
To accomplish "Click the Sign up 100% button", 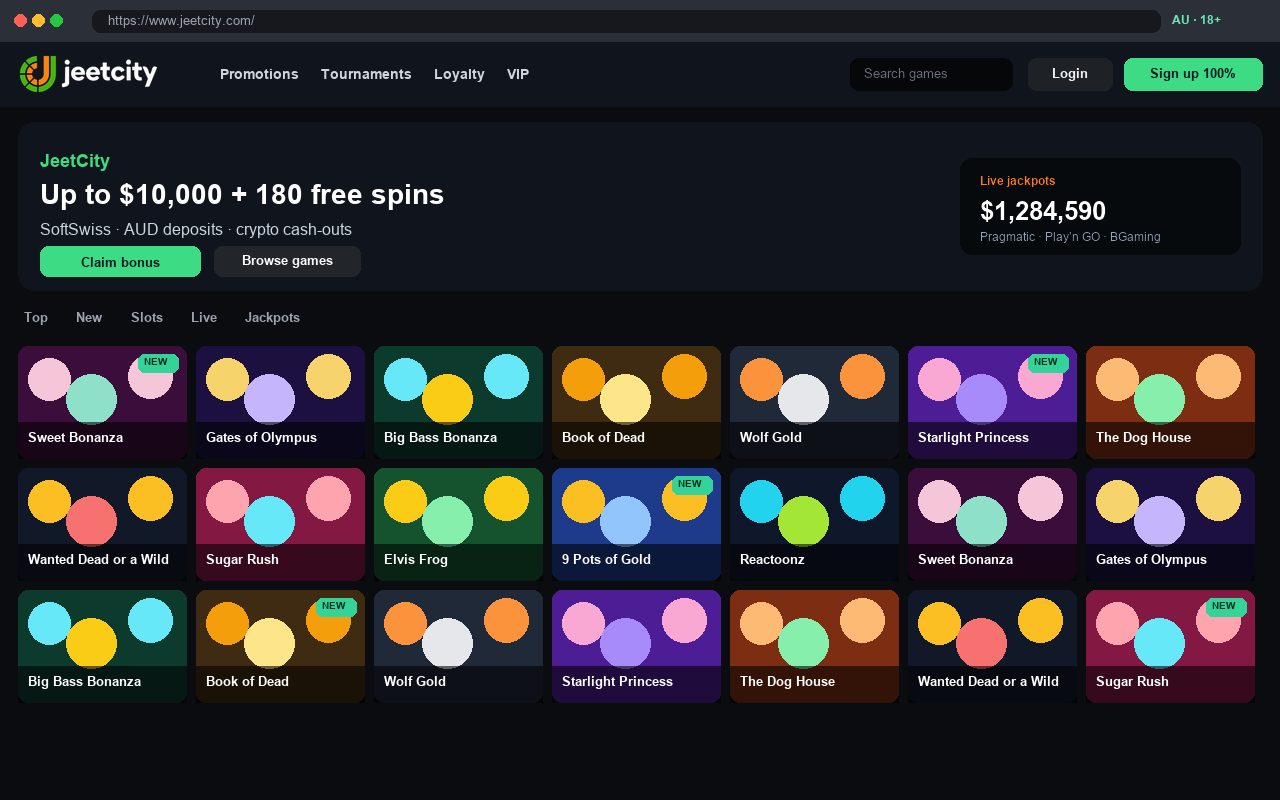I will click(x=1193, y=74).
